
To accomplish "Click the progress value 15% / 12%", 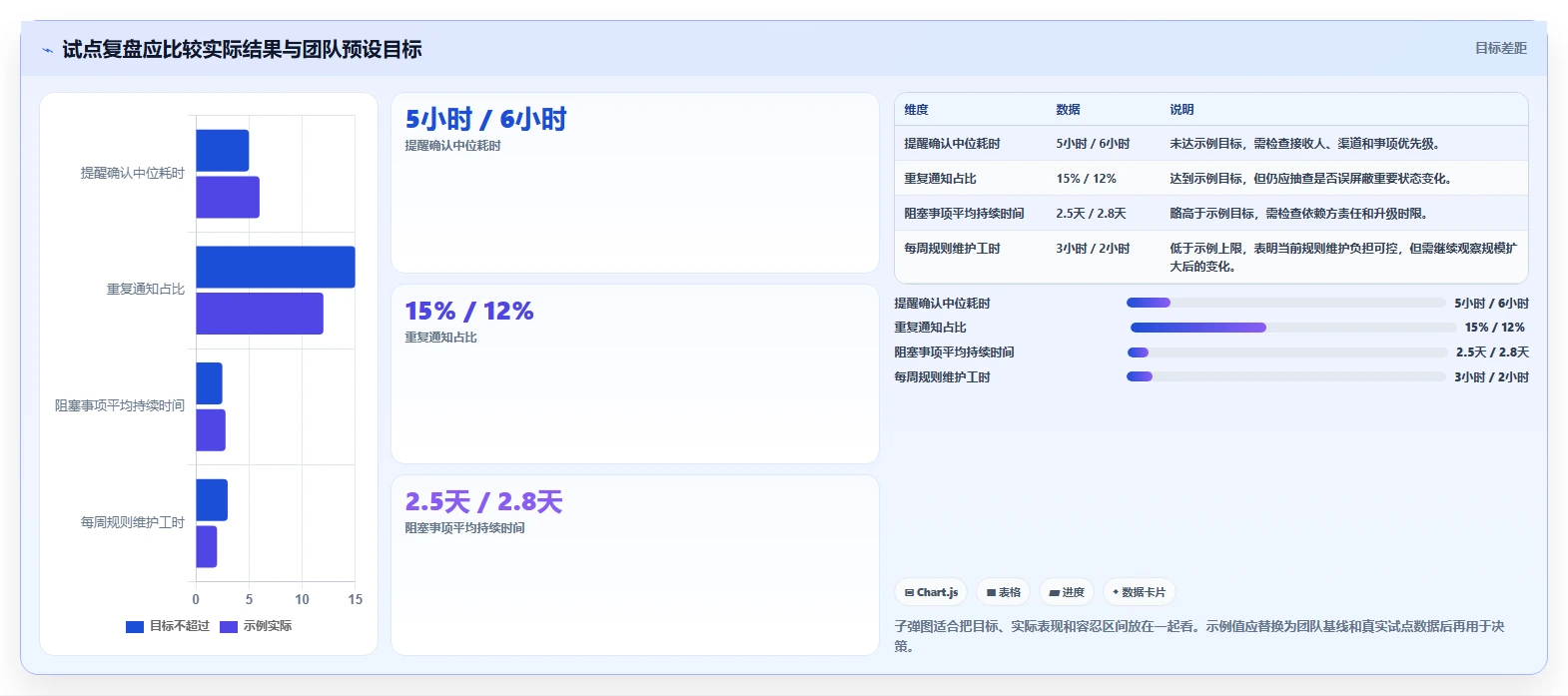I will [x=1495, y=328].
